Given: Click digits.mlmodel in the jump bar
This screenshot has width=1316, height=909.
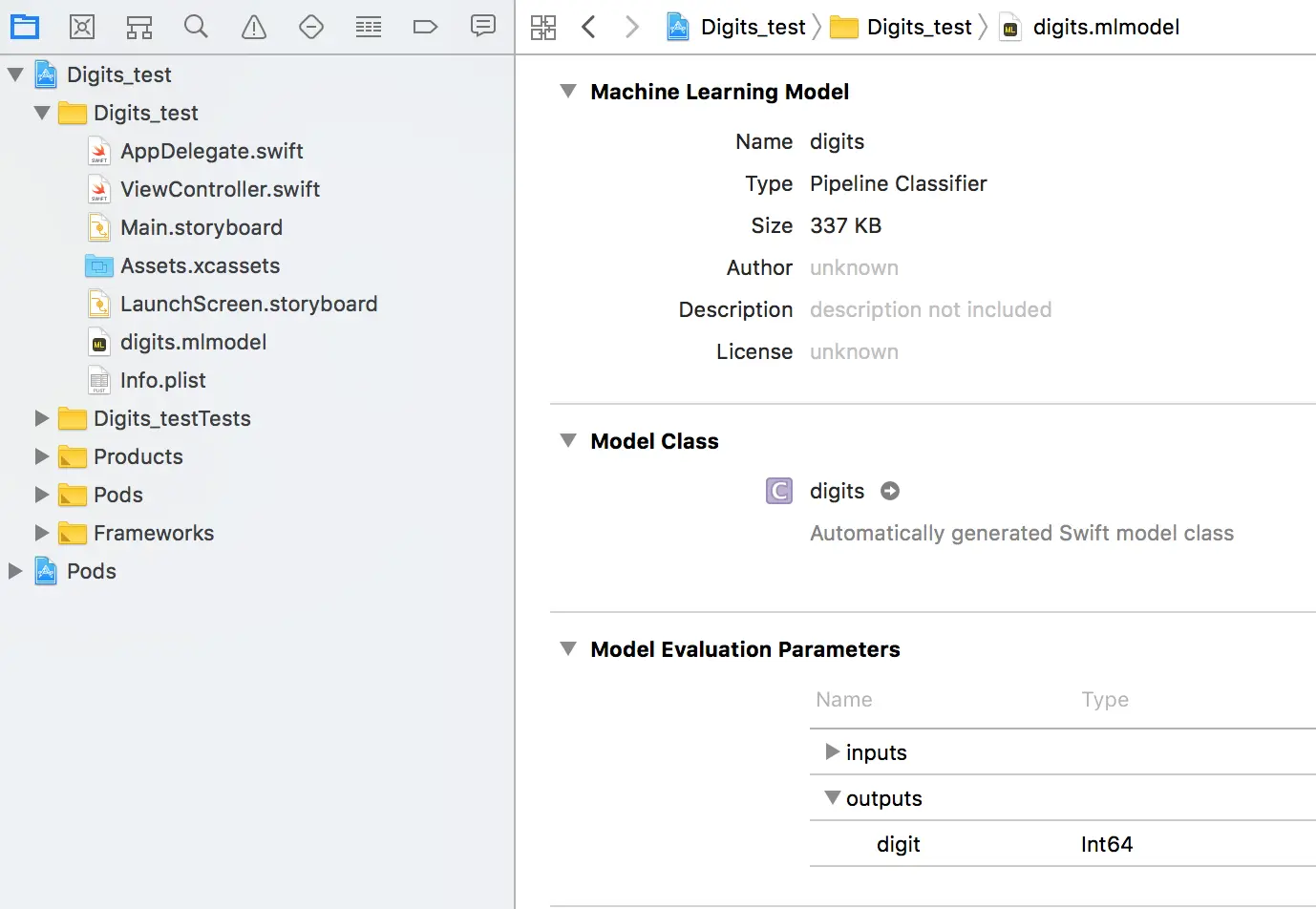Looking at the screenshot, I should tap(1105, 27).
